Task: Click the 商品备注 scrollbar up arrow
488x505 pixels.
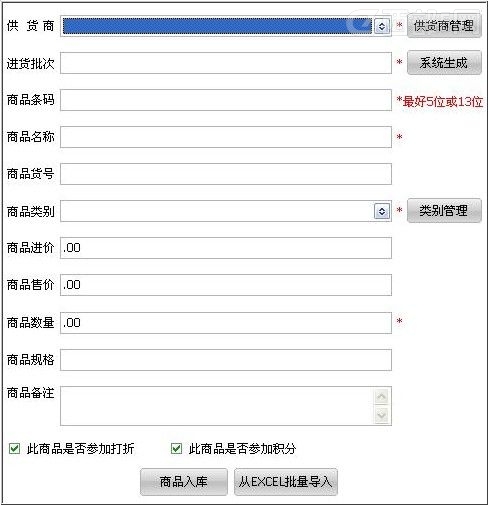Action: (x=382, y=397)
